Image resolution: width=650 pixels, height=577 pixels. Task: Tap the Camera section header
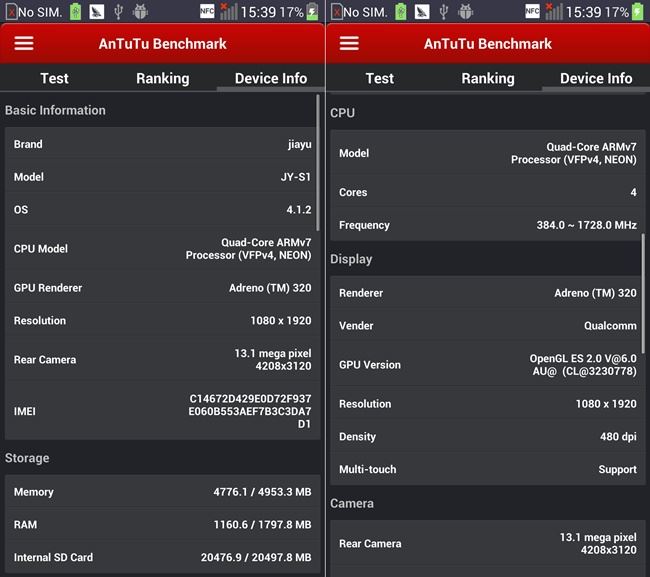click(x=352, y=504)
